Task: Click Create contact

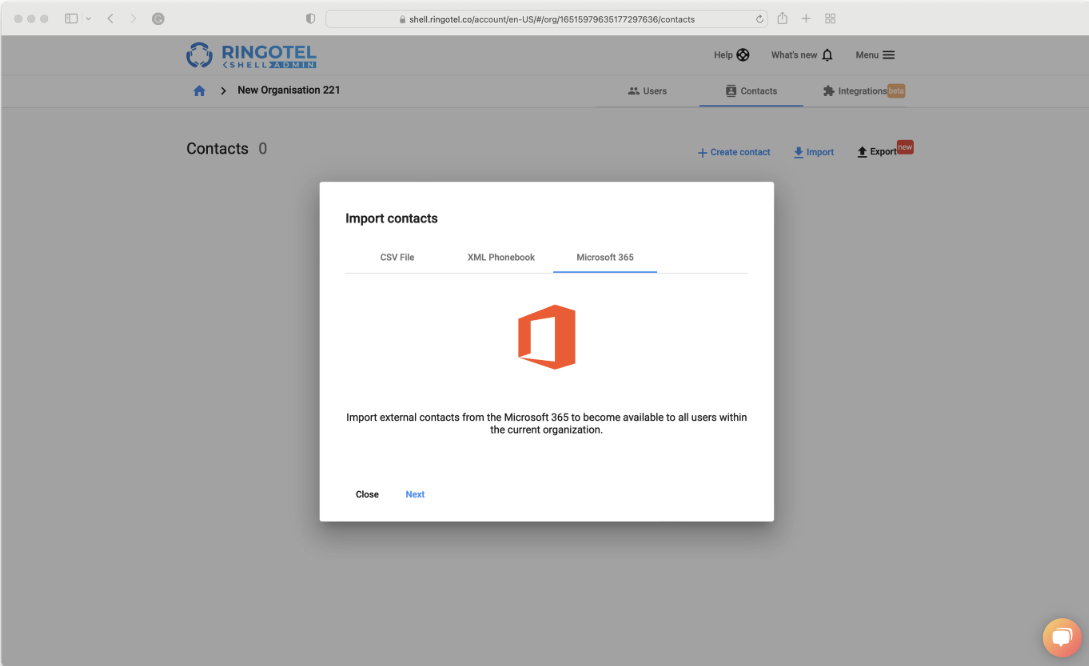Action: (733, 152)
